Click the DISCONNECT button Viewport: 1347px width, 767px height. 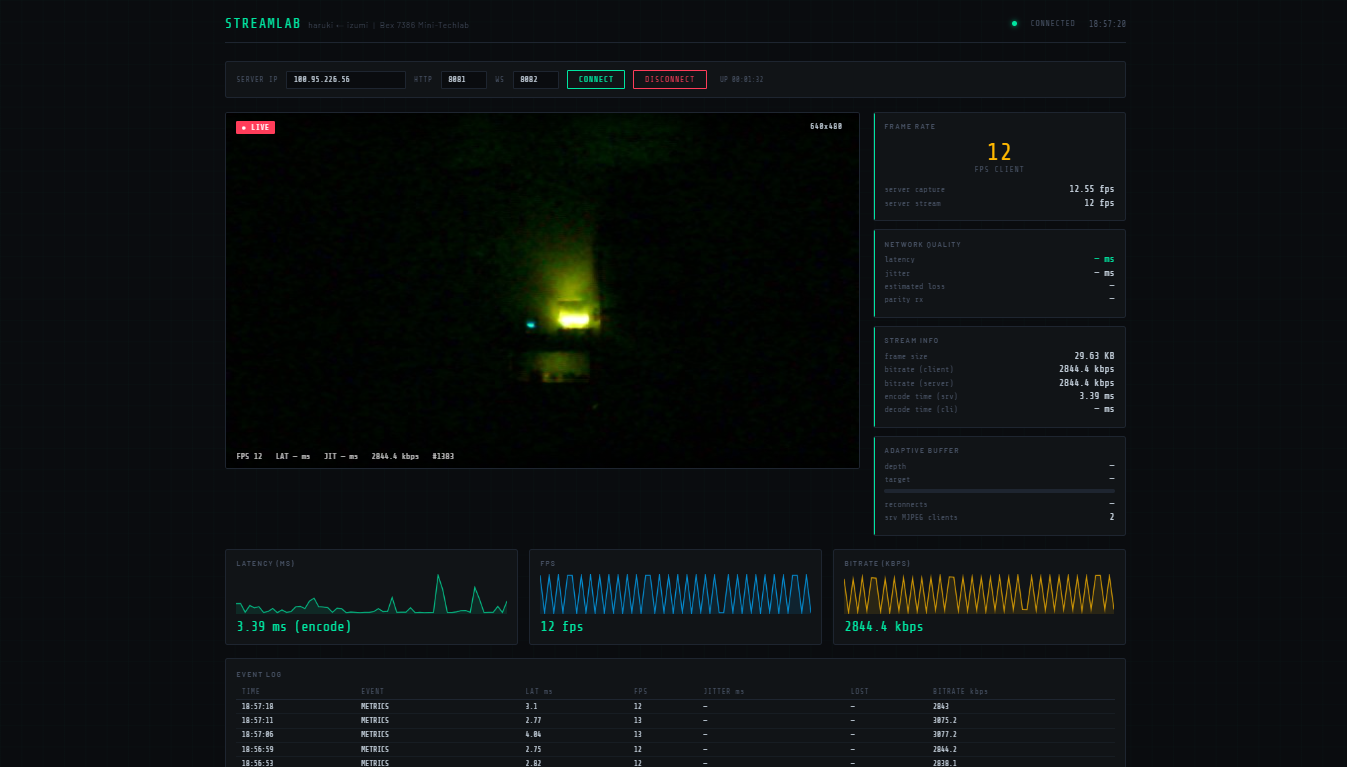pyautogui.click(x=670, y=79)
